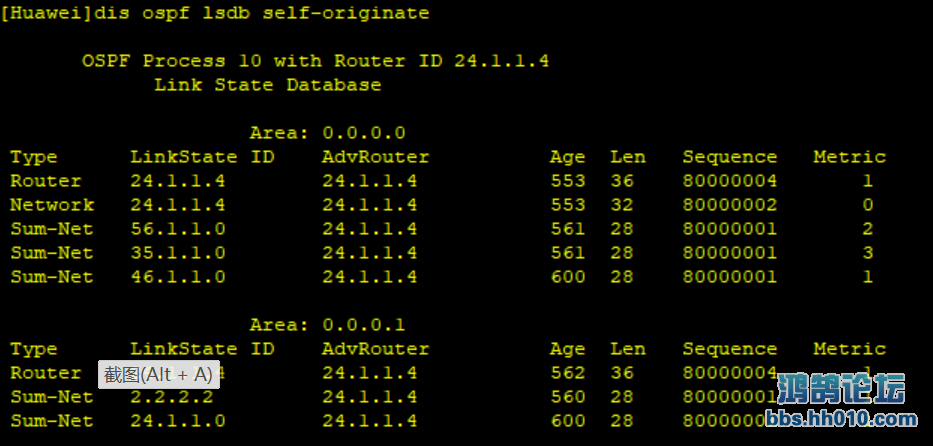Click the Metric column header in Area 0
This screenshot has height=446, width=933.
pos(850,157)
